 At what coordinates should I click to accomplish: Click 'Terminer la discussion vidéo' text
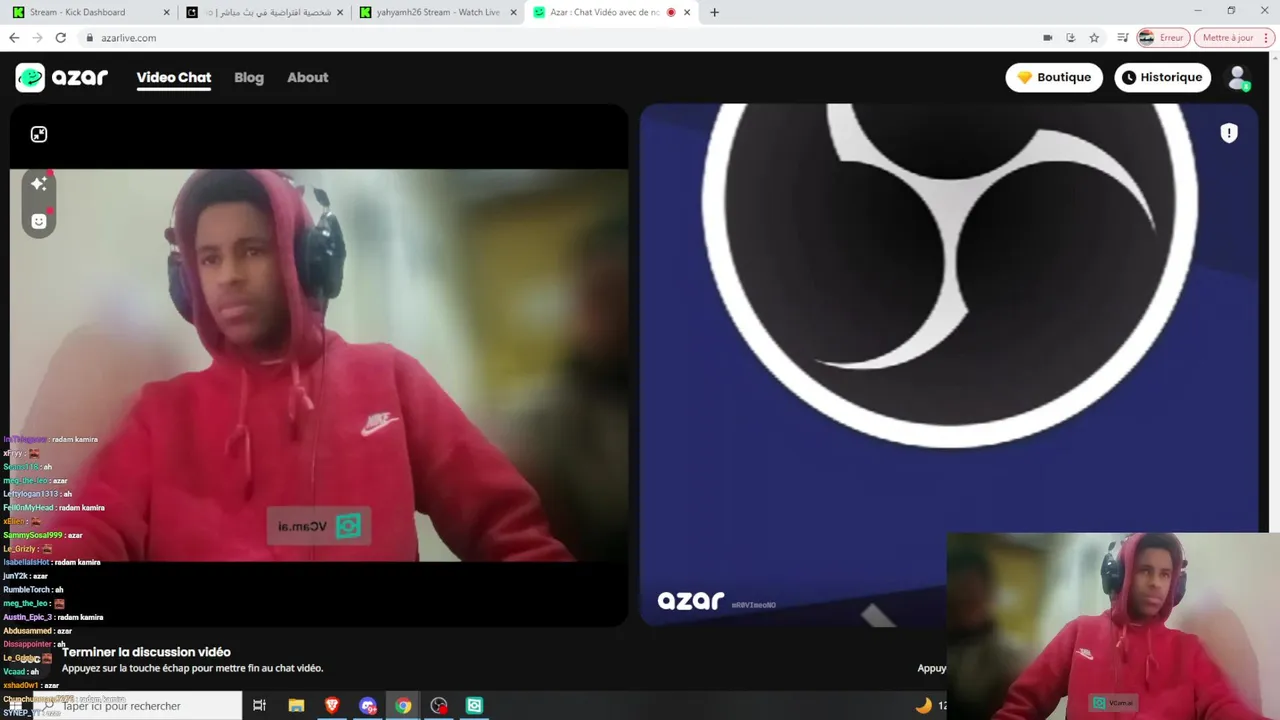coord(146,652)
